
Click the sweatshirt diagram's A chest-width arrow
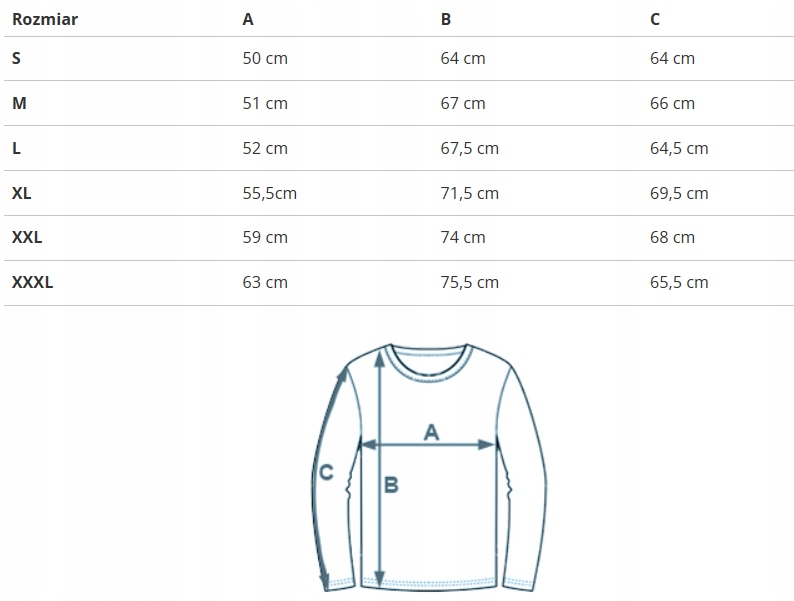click(x=428, y=444)
